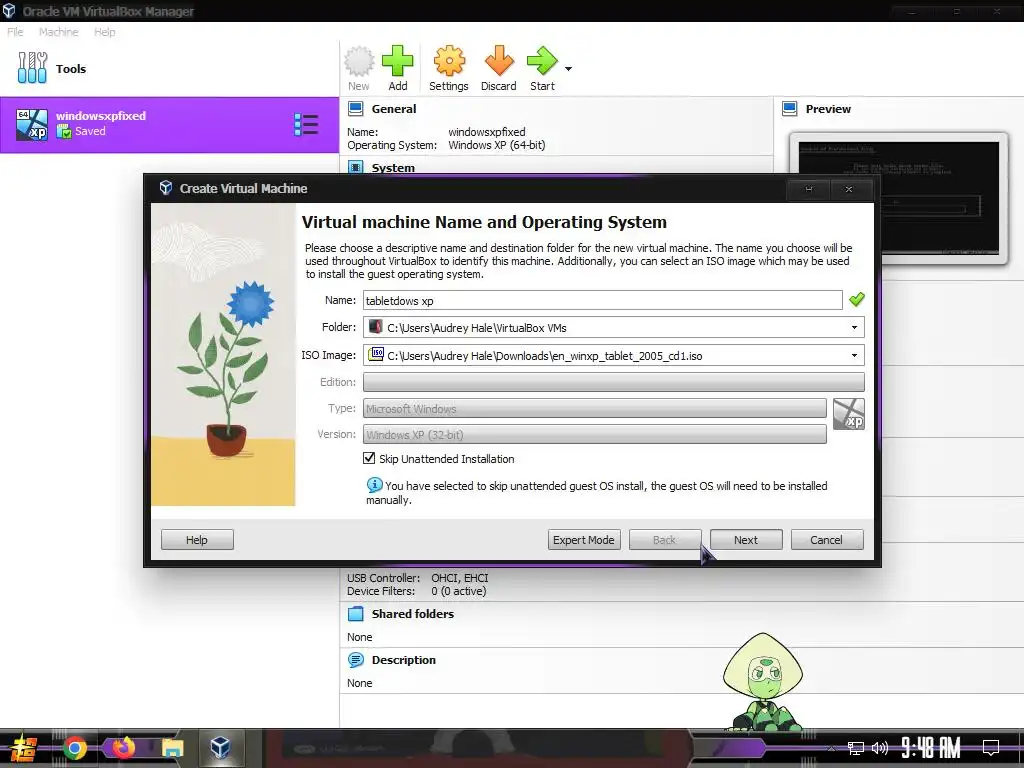Open File Explorer from the taskbar
The width and height of the screenshot is (1024, 768).
pos(172,748)
